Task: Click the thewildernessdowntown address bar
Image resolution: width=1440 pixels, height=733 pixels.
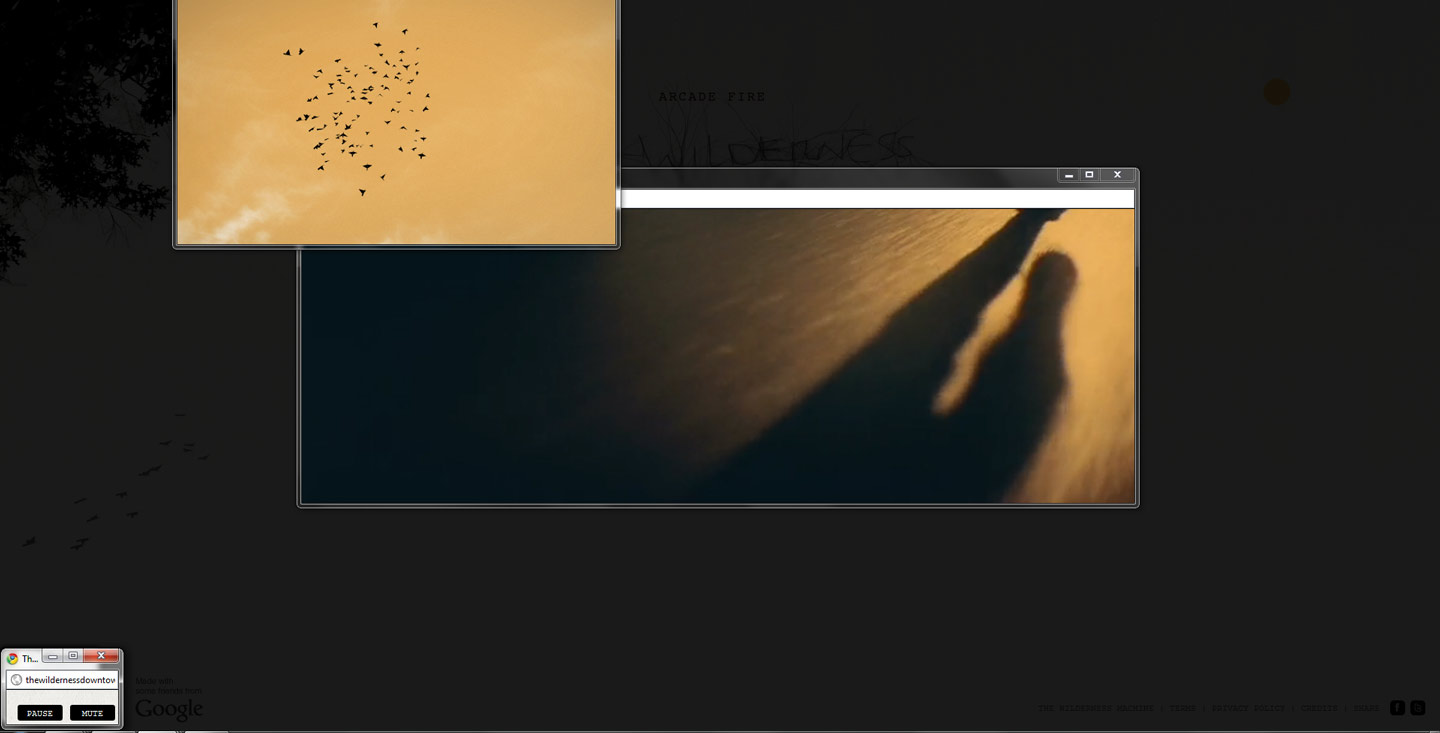Action: coord(62,679)
